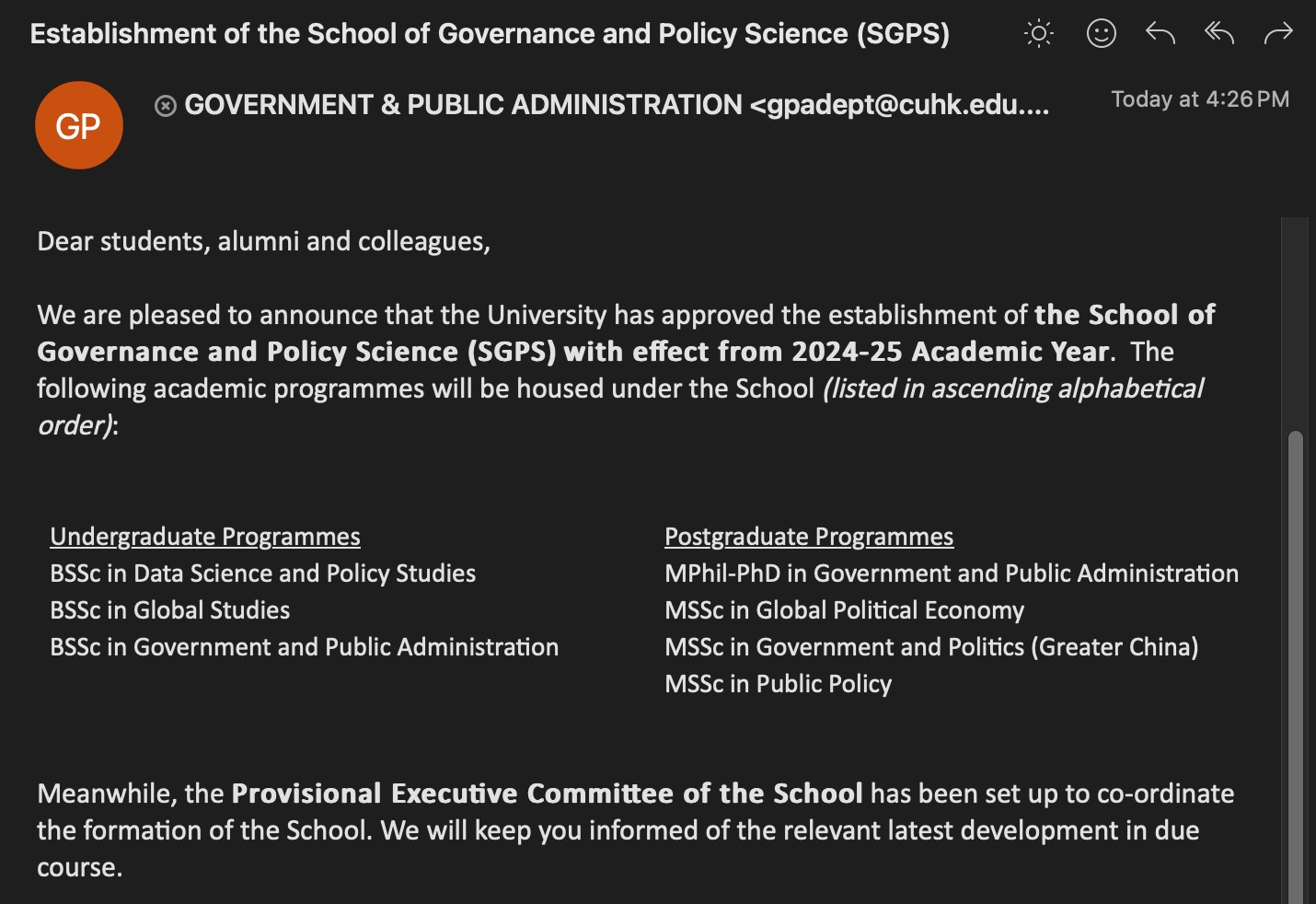This screenshot has height=904, width=1316.
Task: Click 'MSSc in Government and Politics (Greater China)'
Action: [x=931, y=647]
